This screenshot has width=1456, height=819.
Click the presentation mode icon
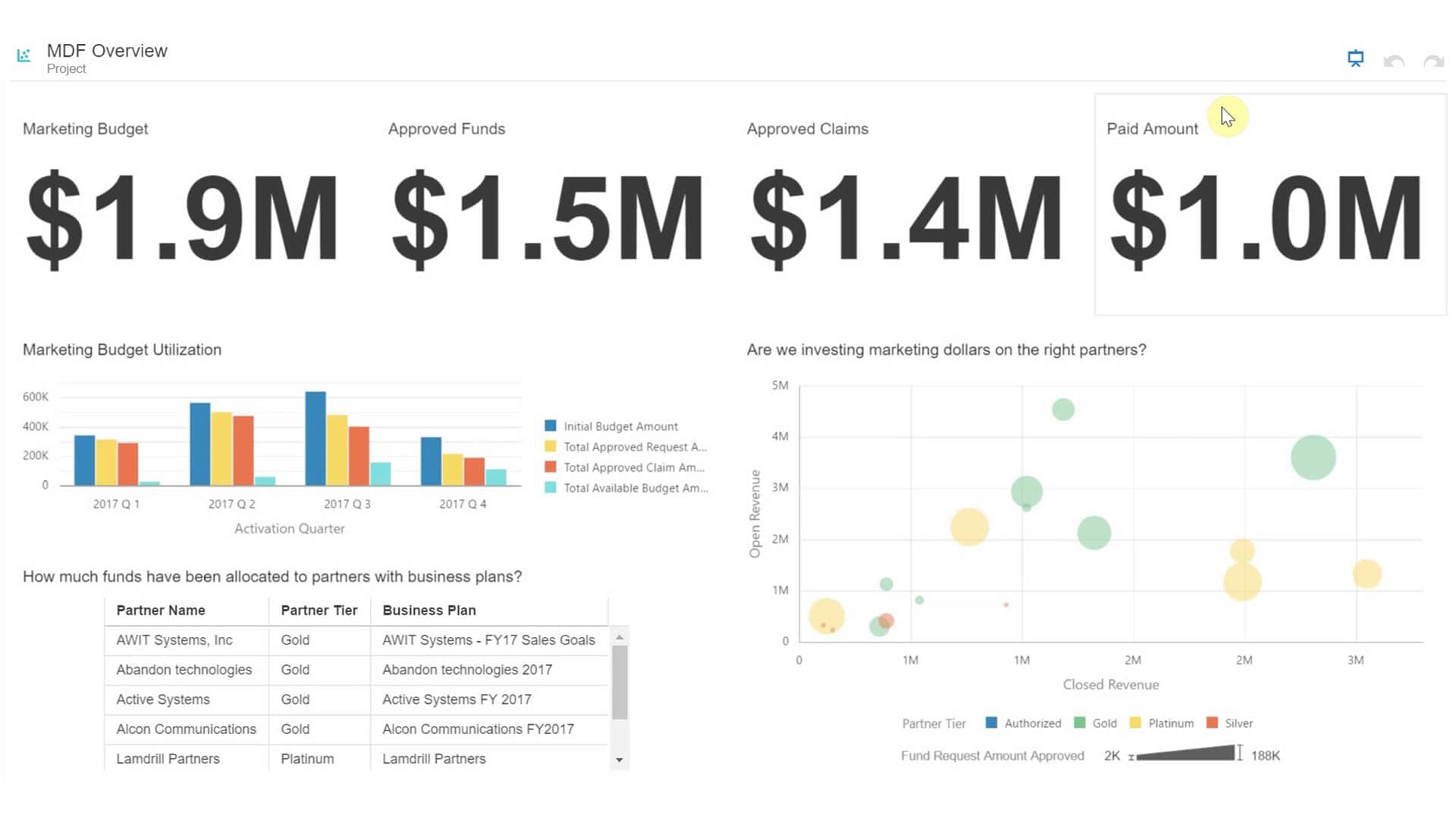point(1355,58)
